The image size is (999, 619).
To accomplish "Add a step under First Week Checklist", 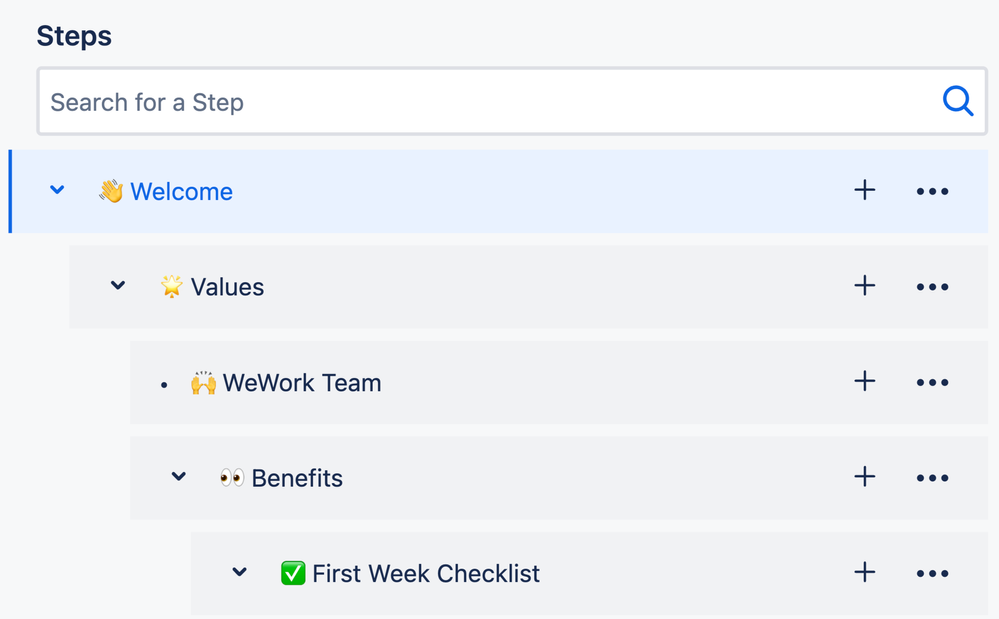I will 865,573.
